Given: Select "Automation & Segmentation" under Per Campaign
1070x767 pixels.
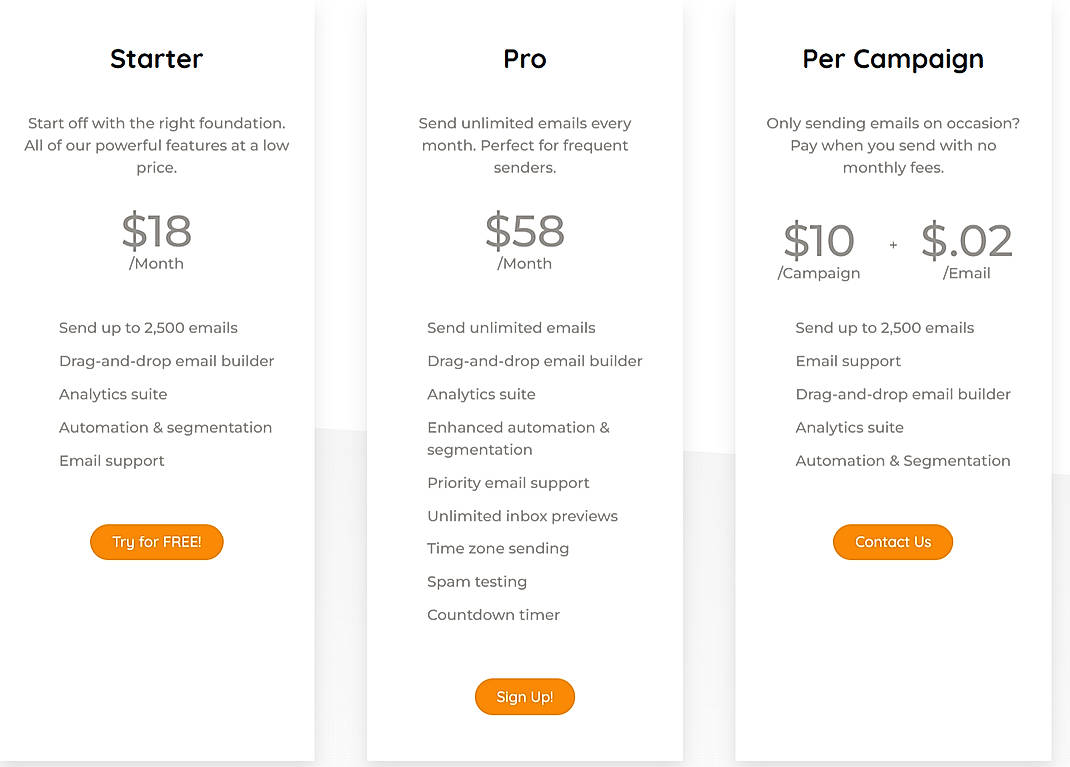Looking at the screenshot, I should (x=902, y=460).
